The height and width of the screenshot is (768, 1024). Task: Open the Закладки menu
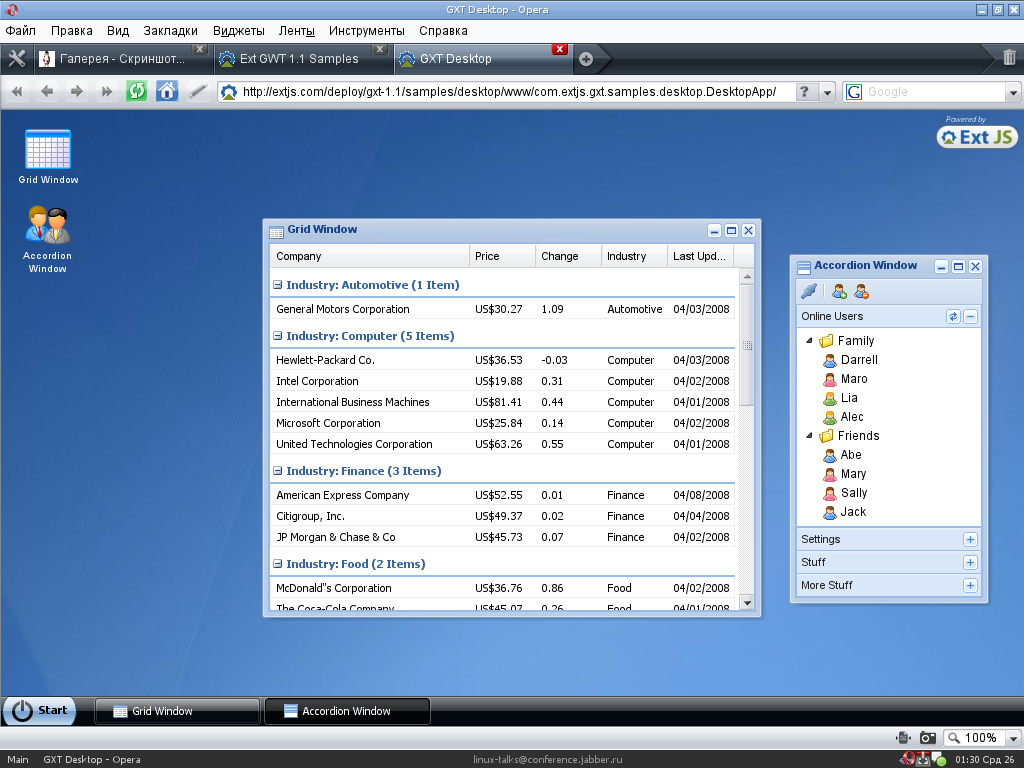[x=170, y=31]
